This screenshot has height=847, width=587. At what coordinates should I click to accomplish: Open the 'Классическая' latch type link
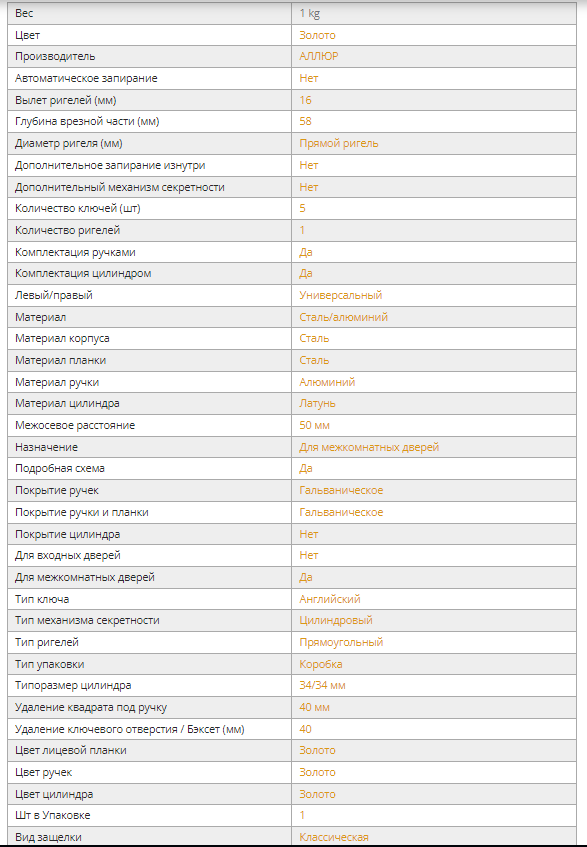tap(334, 837)
